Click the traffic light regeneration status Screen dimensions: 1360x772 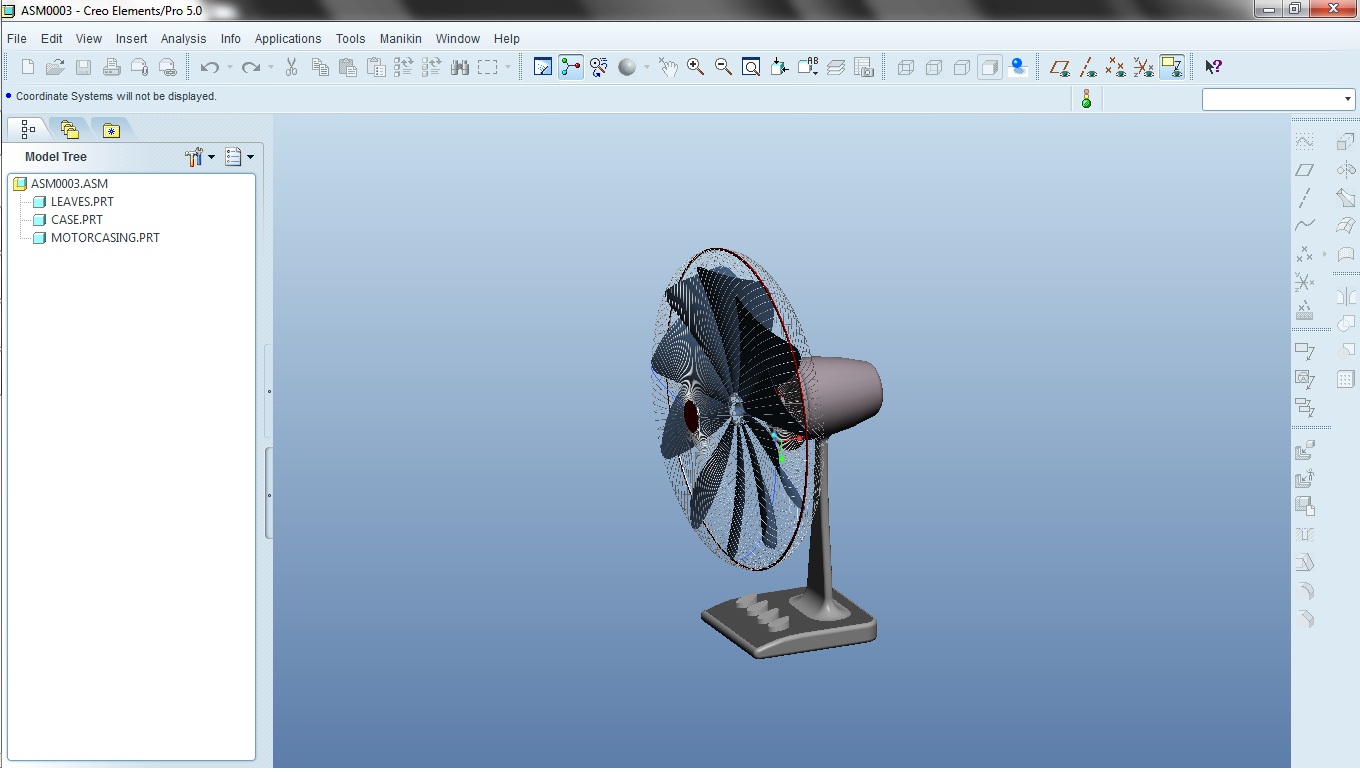click(x=1086, y=98)
